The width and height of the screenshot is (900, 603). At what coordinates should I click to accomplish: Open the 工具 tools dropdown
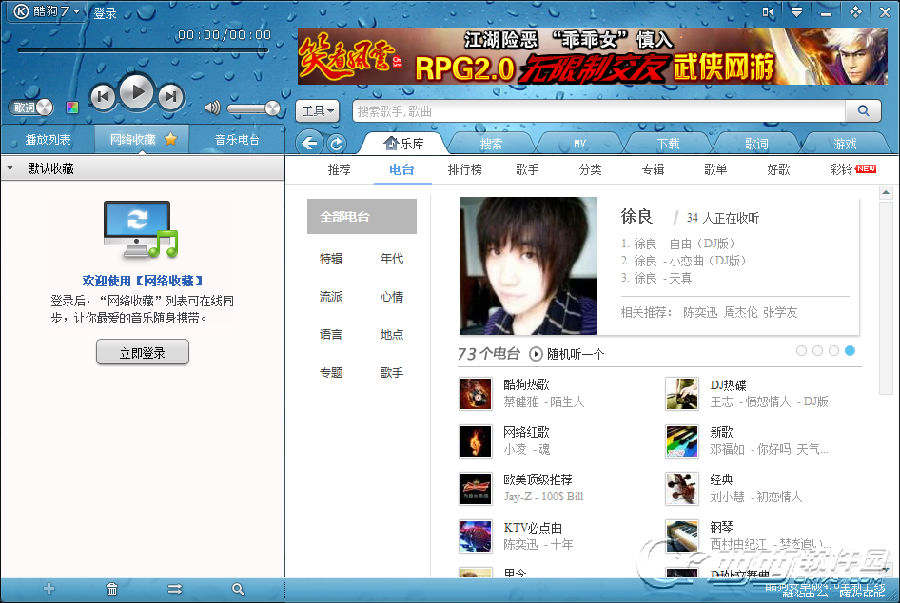pyautogui.click(x=317, y=111)
